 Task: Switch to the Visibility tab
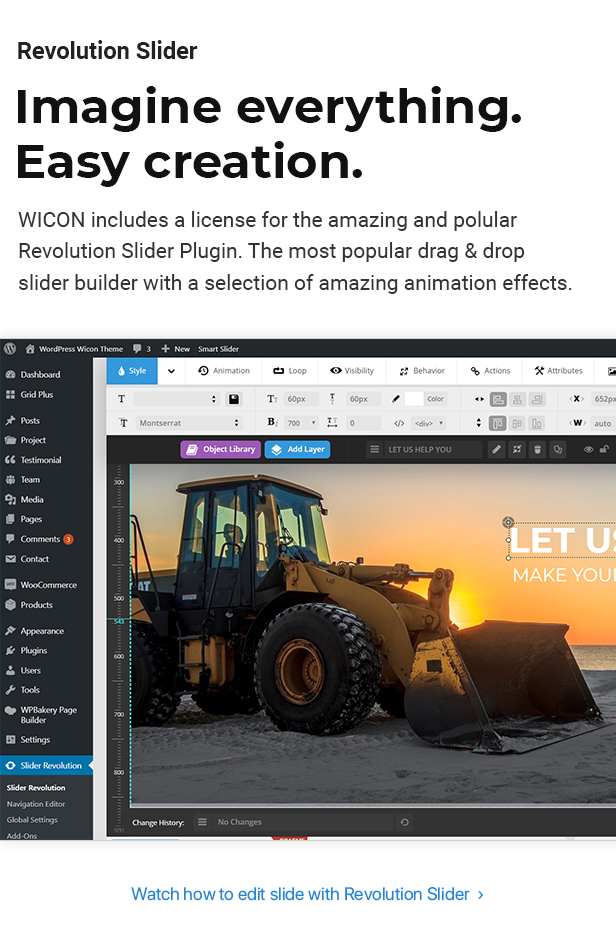click(352, 371)
